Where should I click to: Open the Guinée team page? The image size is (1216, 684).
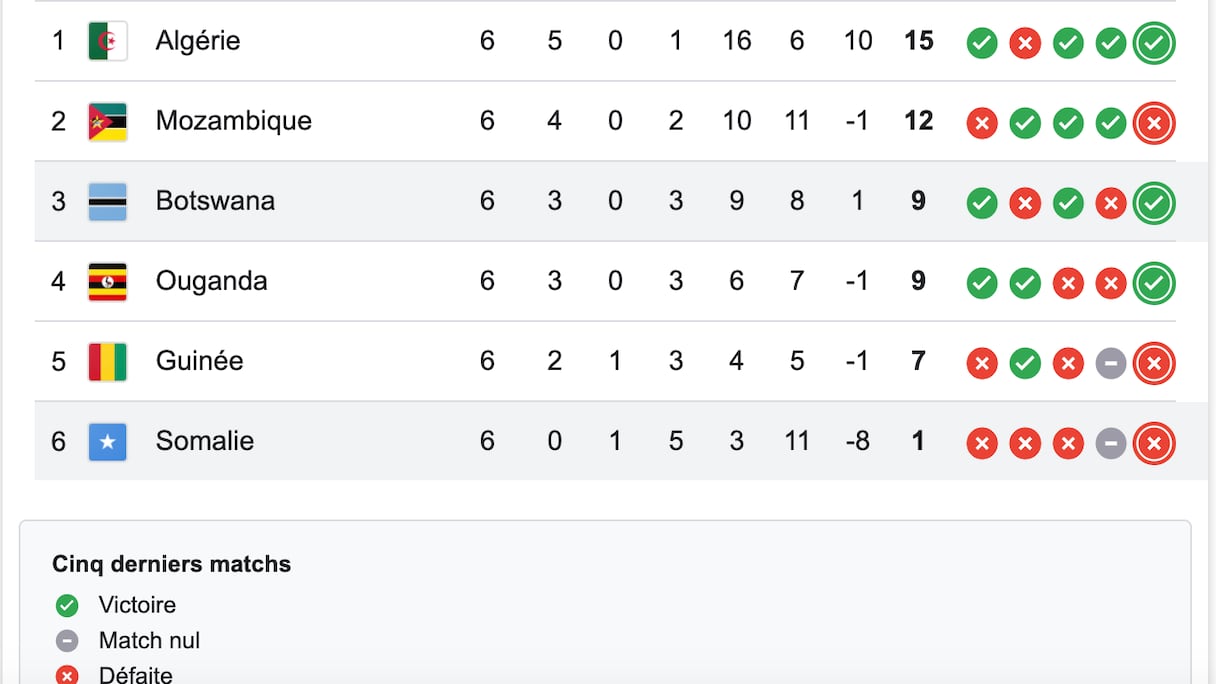pyautogui.click(x=199, y=361)
